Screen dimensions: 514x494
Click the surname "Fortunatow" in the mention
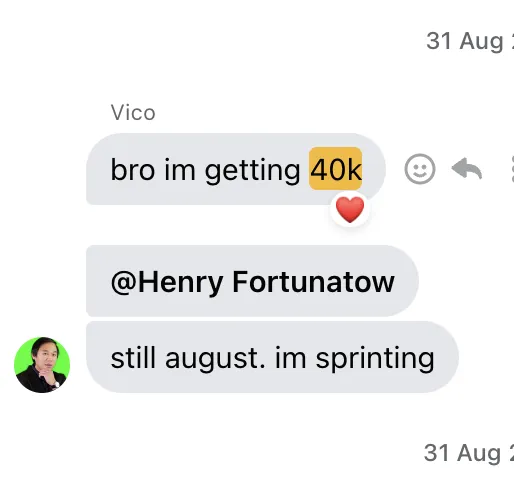[x=314, y=282]
